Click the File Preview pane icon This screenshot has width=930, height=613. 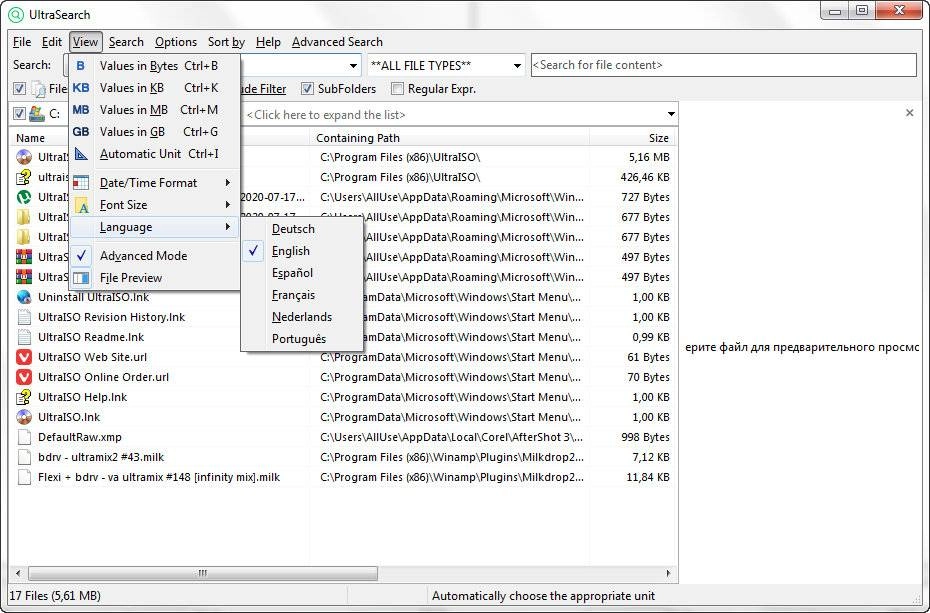81,277
